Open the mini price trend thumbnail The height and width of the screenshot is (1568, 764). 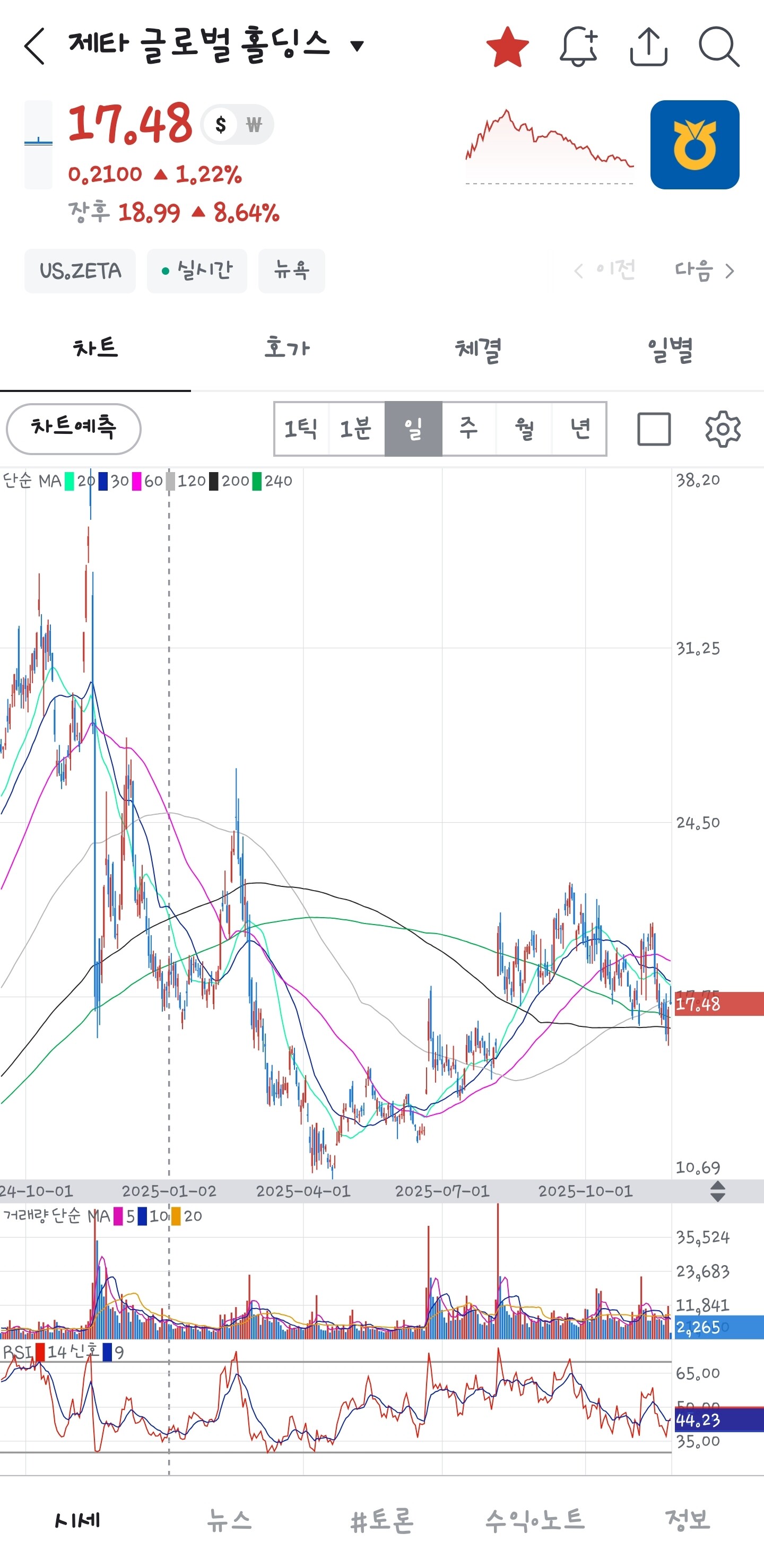tap(550, 146)
